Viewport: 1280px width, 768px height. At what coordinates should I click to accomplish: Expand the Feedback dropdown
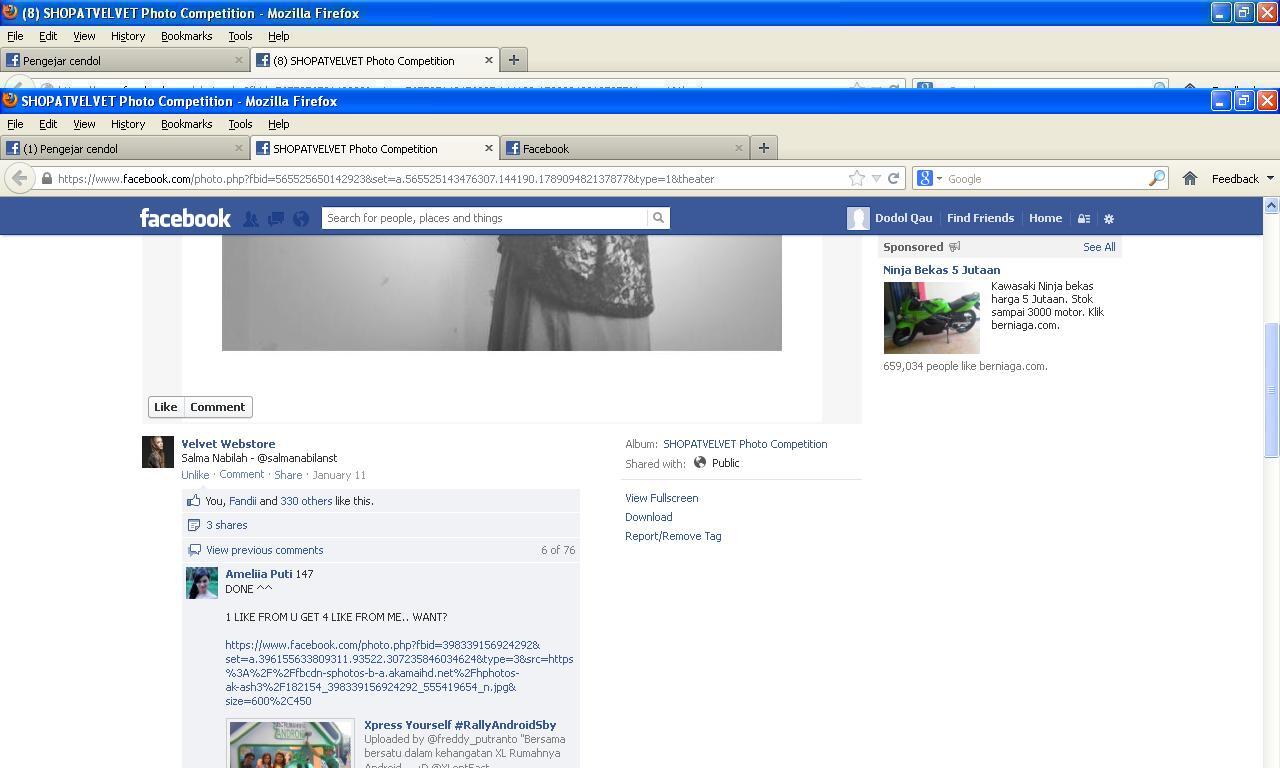(x=1242, y=178)
